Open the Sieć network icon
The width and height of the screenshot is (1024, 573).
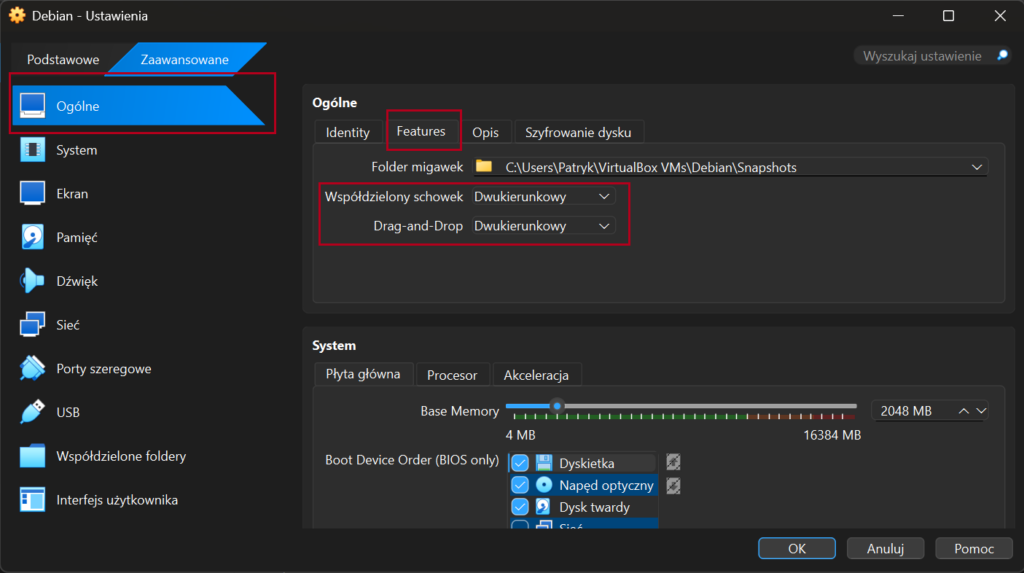pyautogui.click(x=33, y=325)
